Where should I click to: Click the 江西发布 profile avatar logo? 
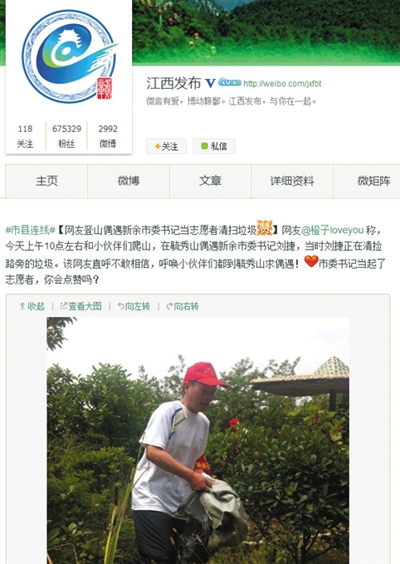69,56
